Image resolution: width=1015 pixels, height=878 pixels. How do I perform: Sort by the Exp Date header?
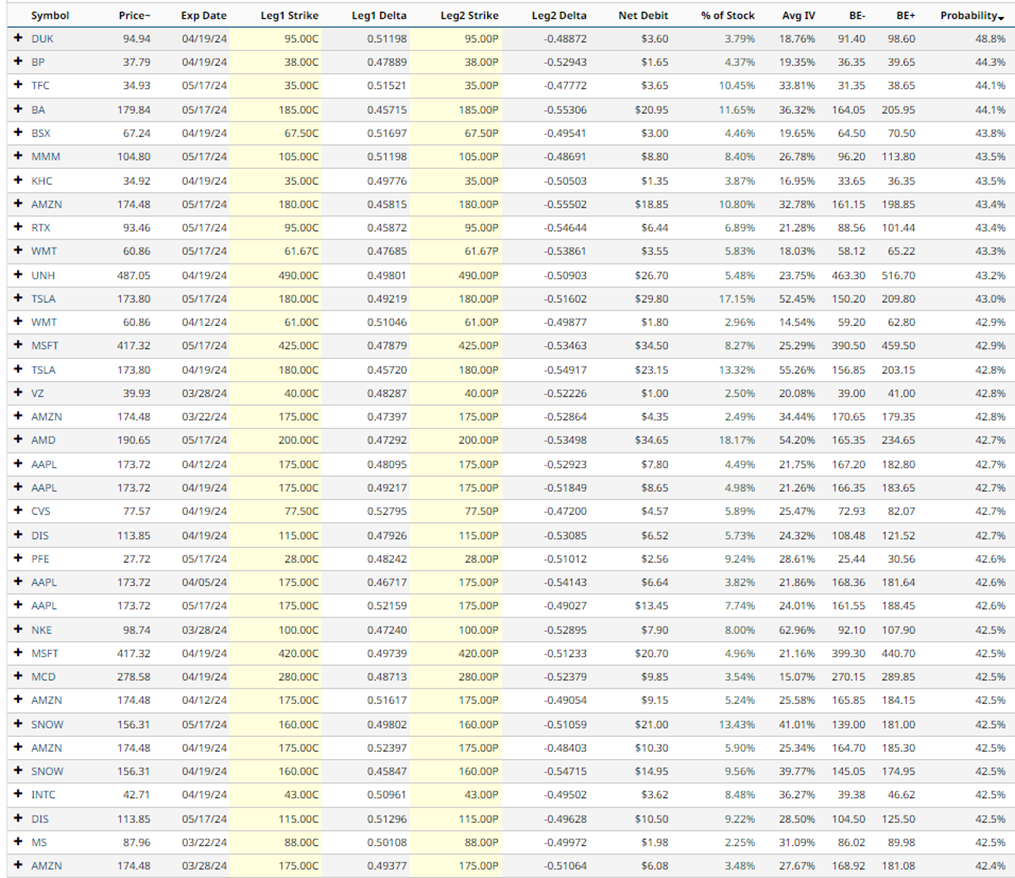pos(204,16)
